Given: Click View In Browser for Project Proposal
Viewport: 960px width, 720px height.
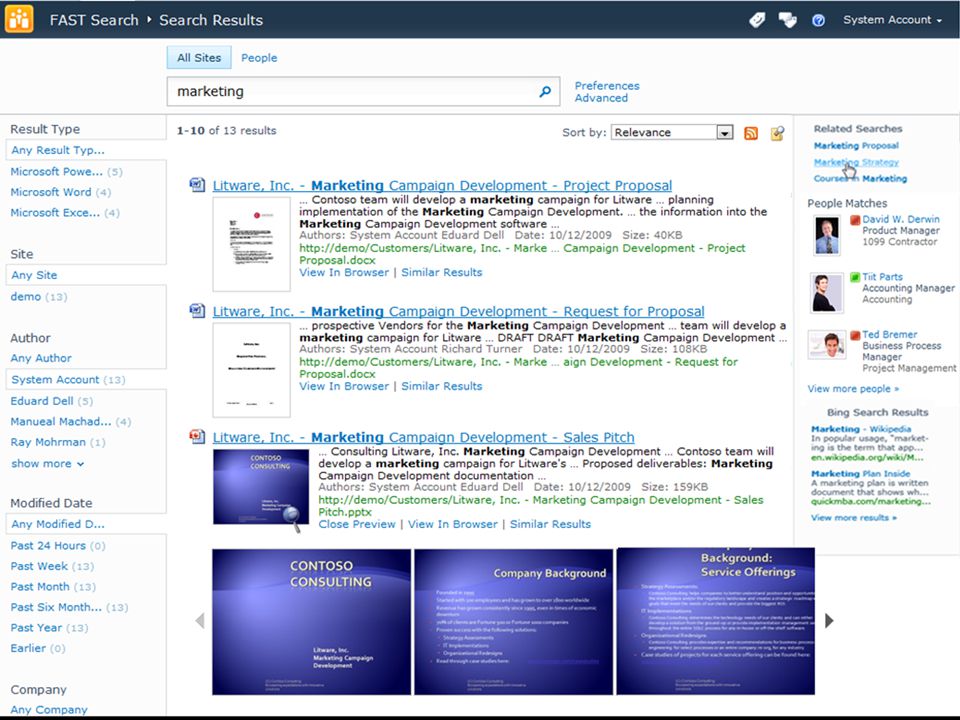Looking at the screenshot, I should pos(344,272).
